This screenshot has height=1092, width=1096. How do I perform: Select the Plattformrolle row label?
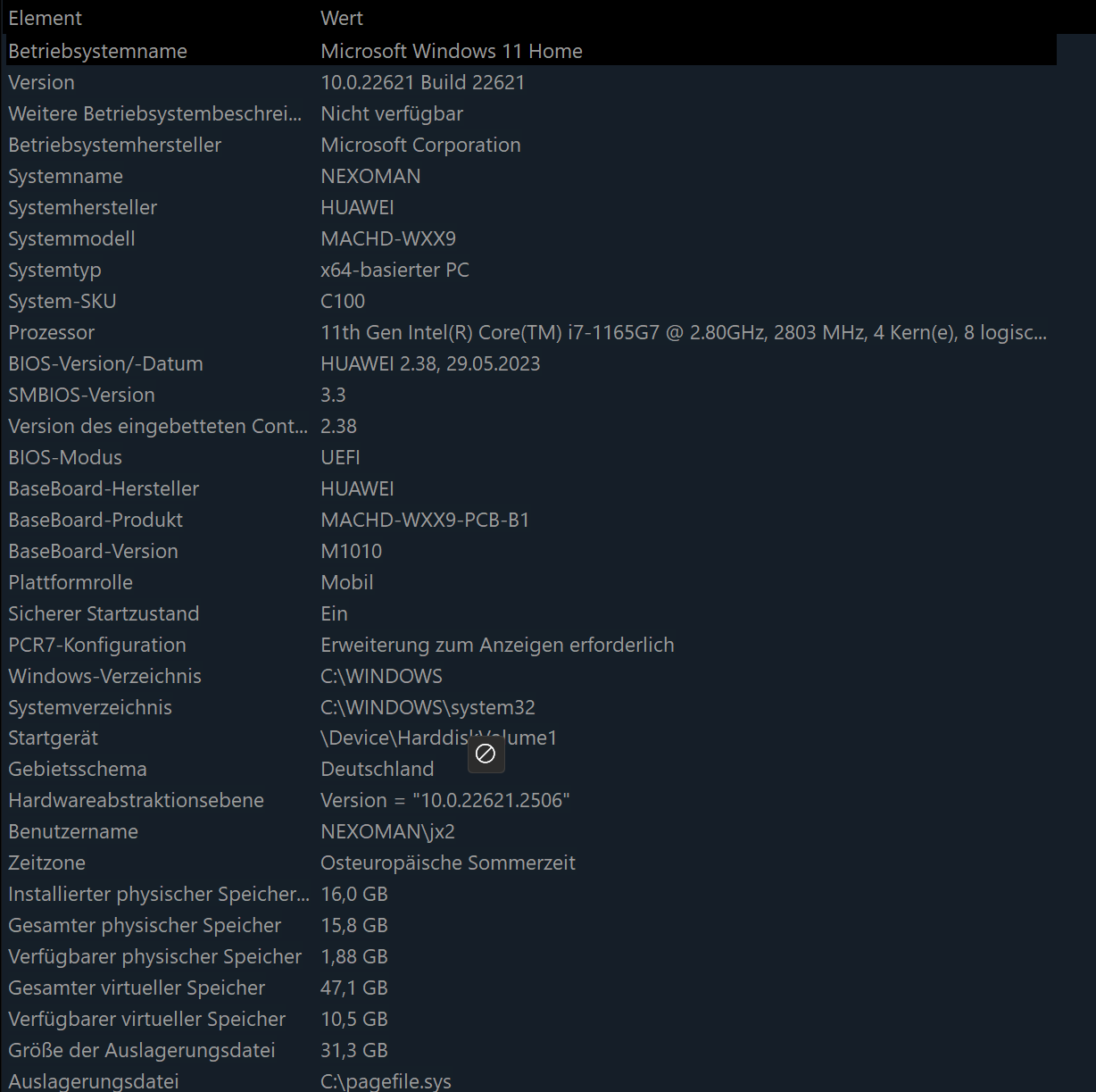click(x=71, y=582)
